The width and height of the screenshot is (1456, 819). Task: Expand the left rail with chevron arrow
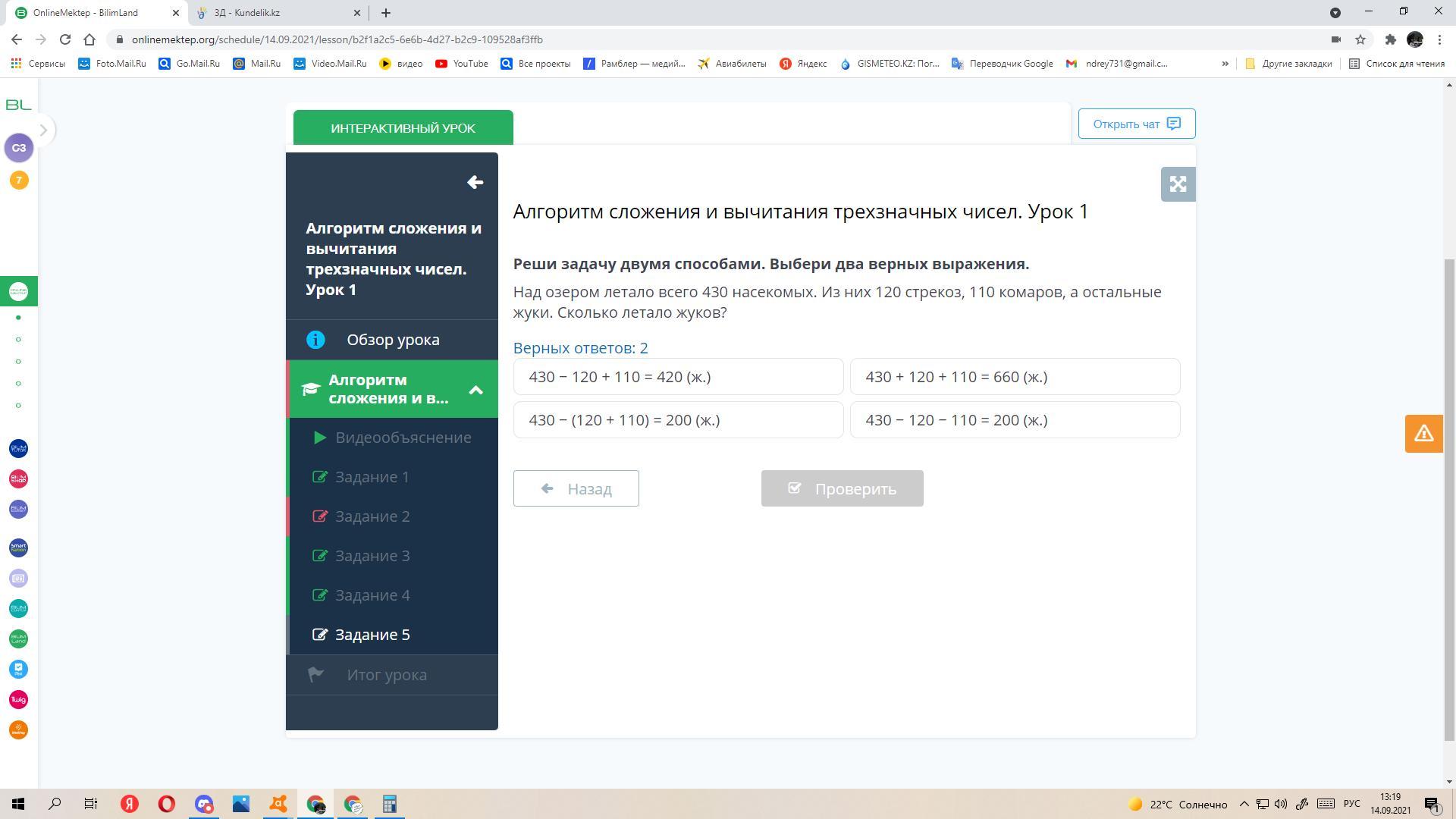tap(43, 130)
